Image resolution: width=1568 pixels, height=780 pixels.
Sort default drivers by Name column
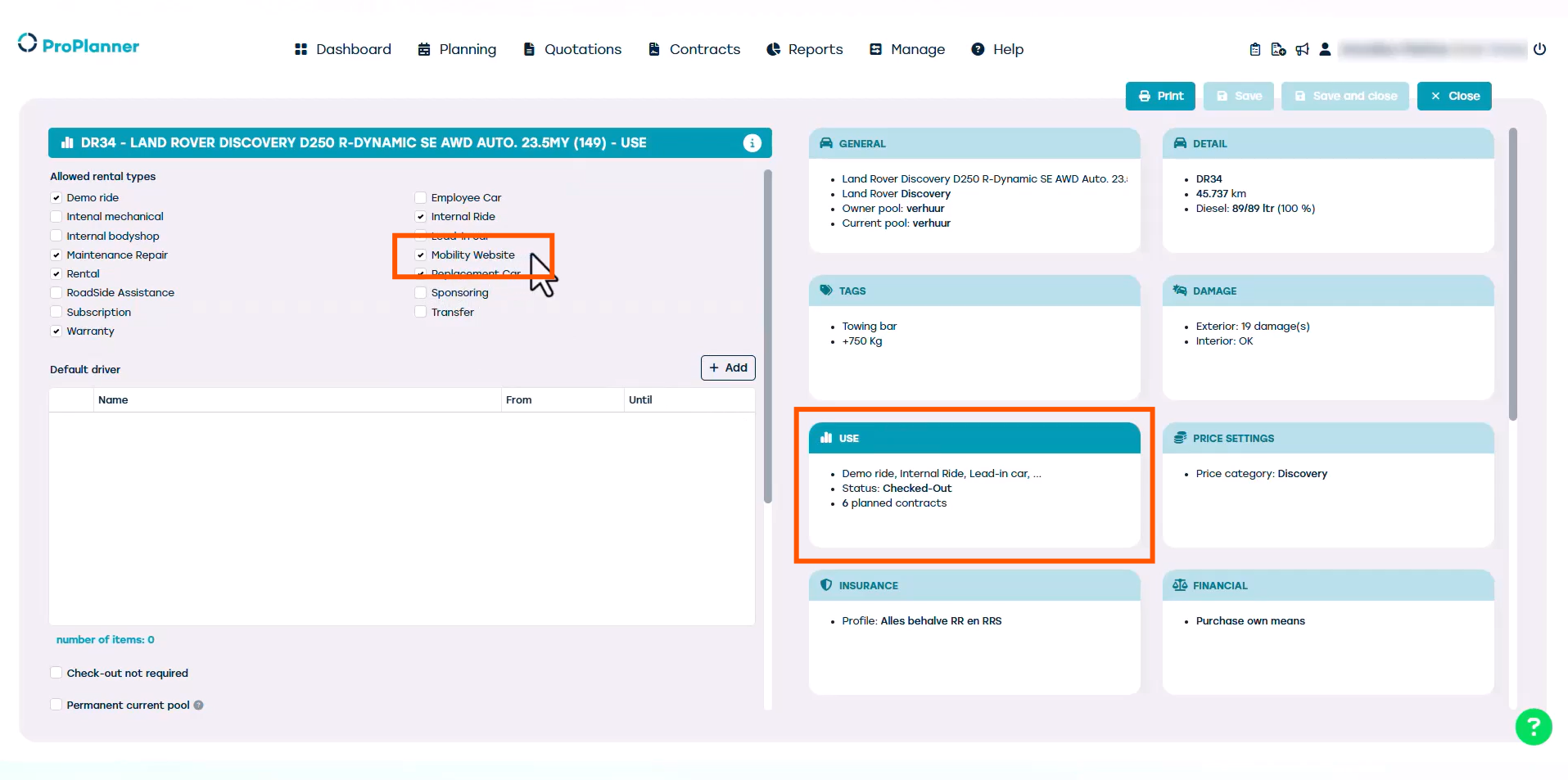(297, 400)
